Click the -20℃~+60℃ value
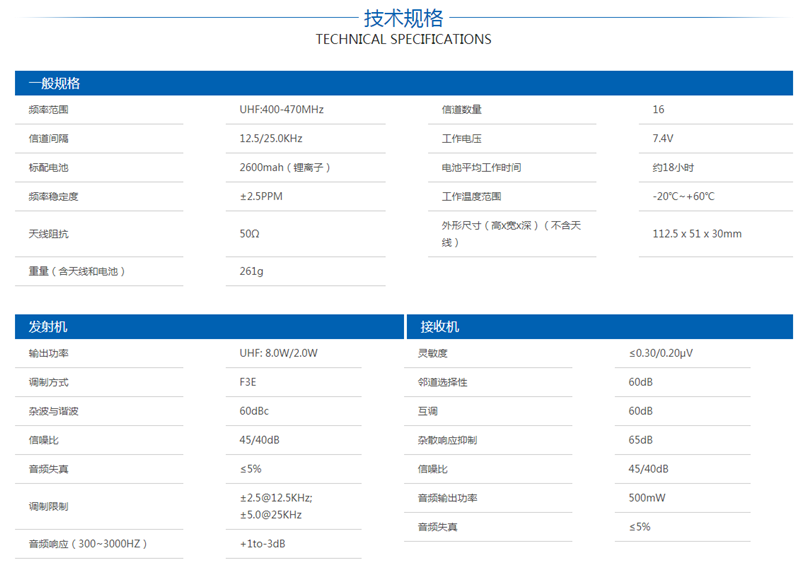The width and height of the screenshot is (800, 567). tap(684, 197)
